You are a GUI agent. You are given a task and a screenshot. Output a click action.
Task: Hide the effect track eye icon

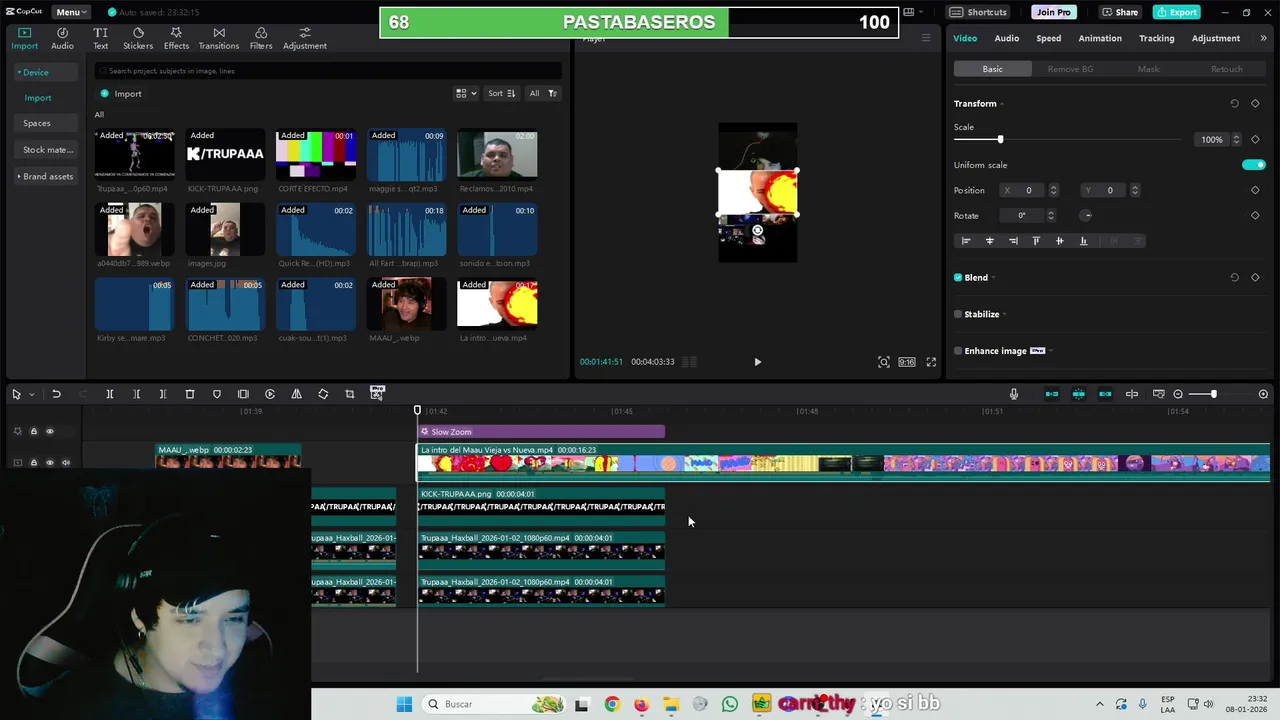pyautogui.click(x=49, y=431)
